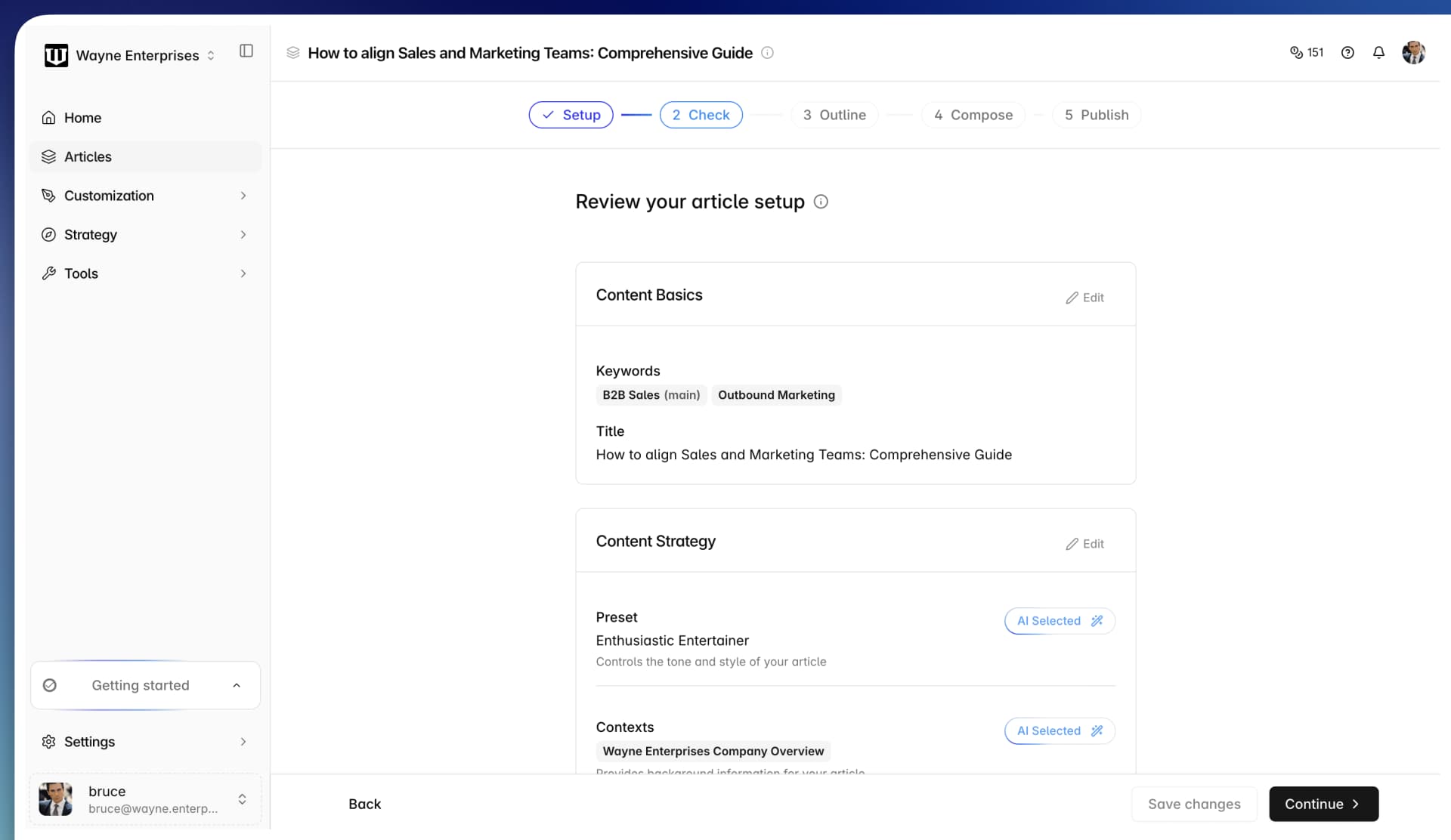1451x840 pixels.
Task: Open the Home section in the sidebar
Action: 83,118
